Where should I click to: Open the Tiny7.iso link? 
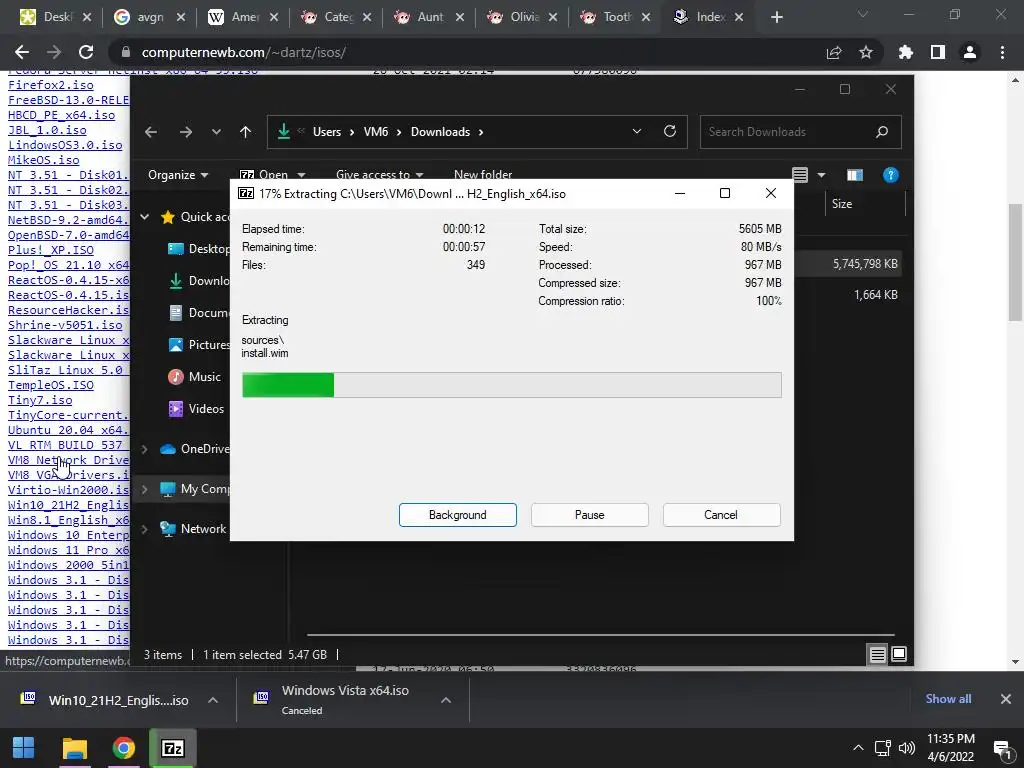coord(40,400)
